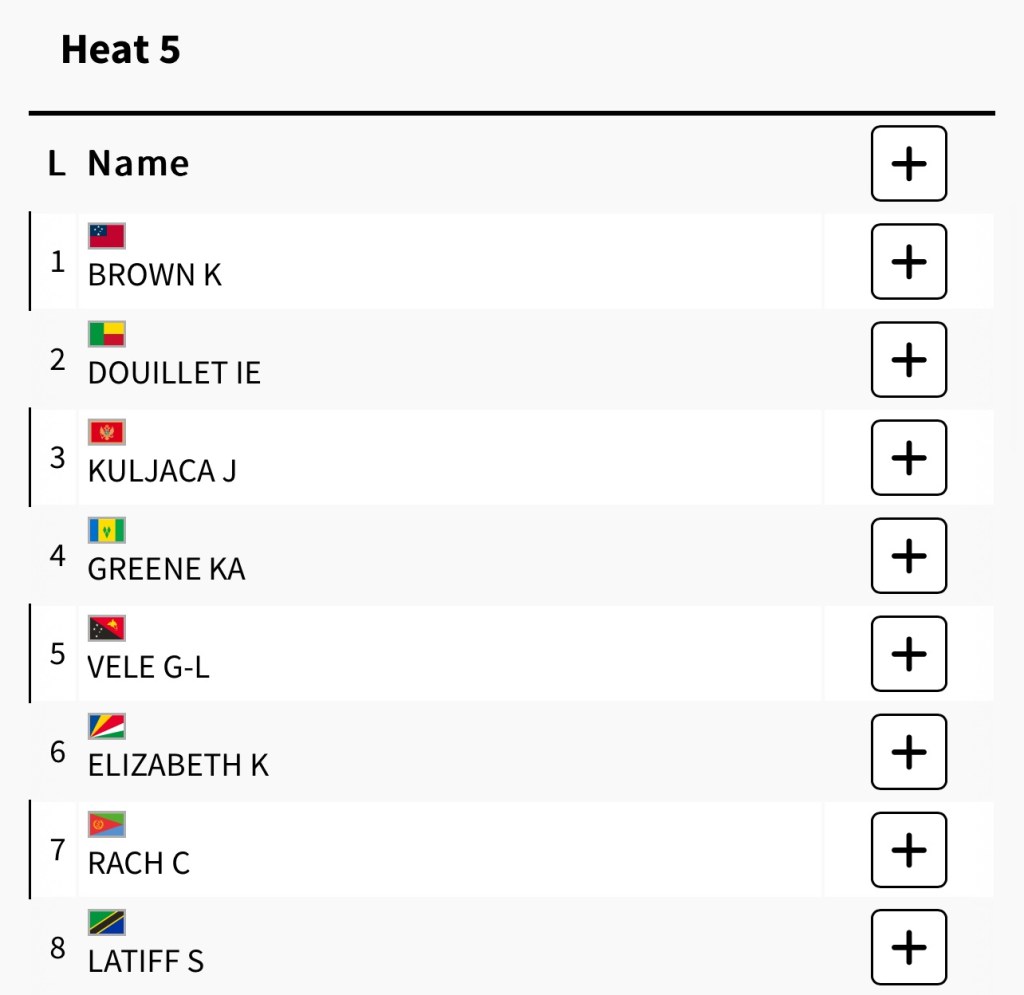Click Papua New Guinea flag above VELE G-L
The width and height of the screenshot is (1024, 995).
tap(106, 628)
